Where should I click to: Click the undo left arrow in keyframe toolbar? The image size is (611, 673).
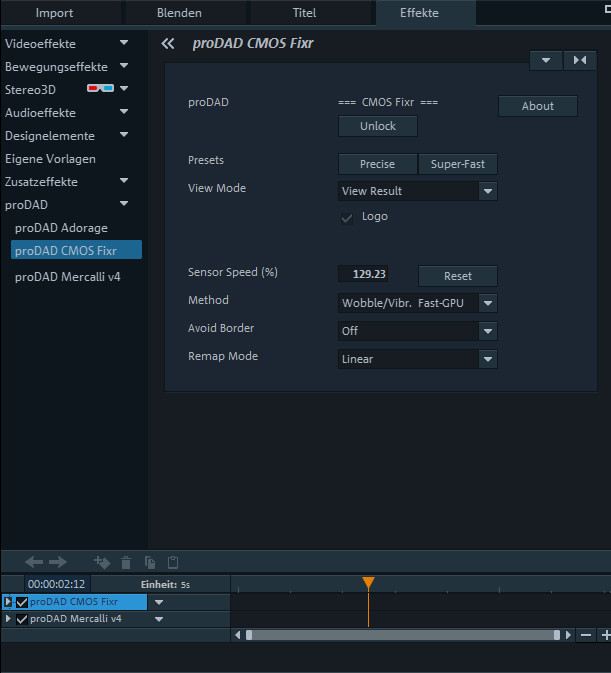[x=34, y=562]
